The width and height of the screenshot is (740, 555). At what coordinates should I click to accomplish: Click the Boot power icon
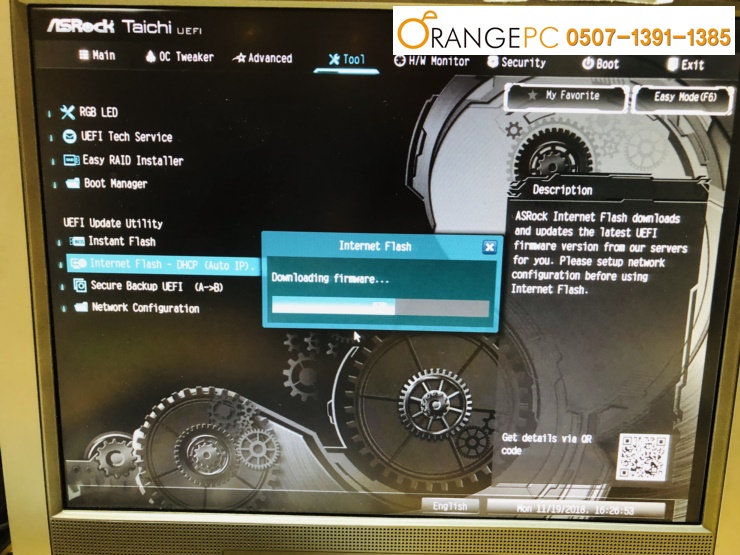click(588, 63)
